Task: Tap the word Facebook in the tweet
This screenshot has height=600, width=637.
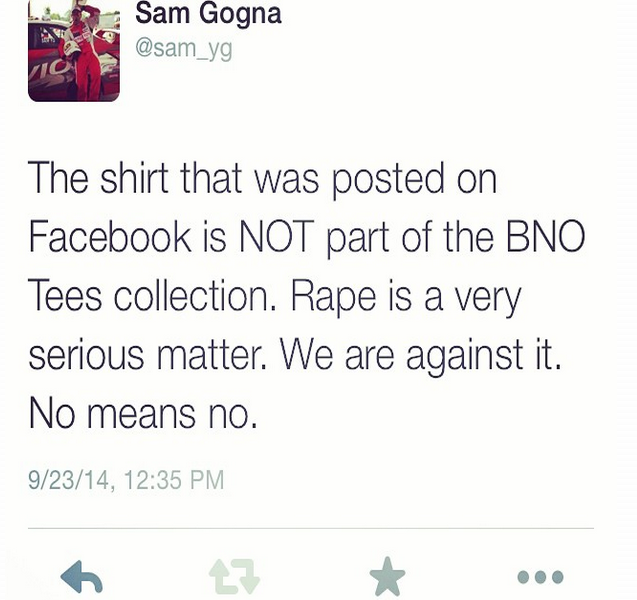Action: (x=110, y=236)
